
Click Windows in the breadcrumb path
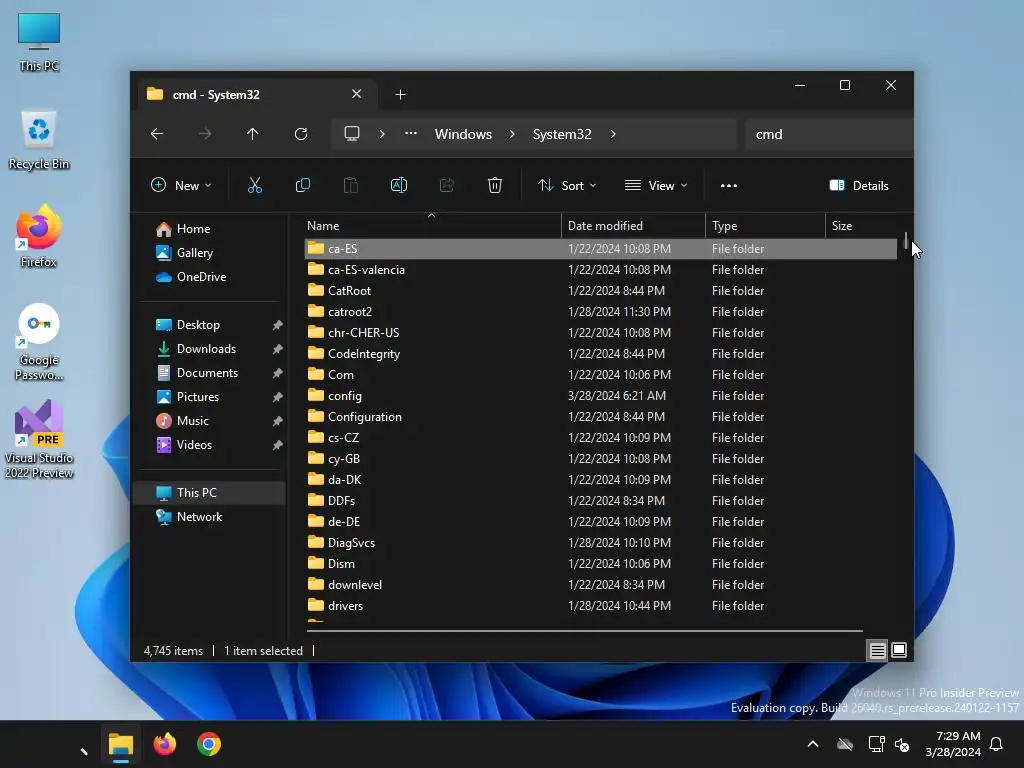click(463, 134)
